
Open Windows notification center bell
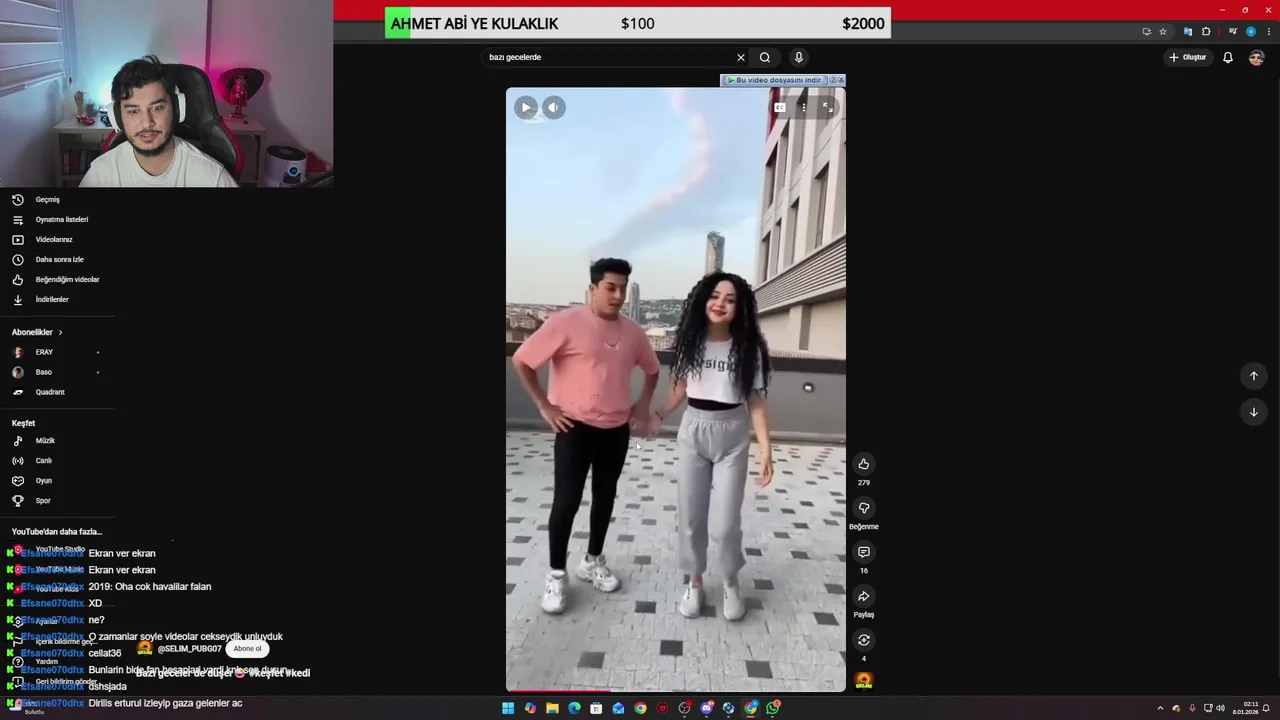click(x=1266, y=708)
